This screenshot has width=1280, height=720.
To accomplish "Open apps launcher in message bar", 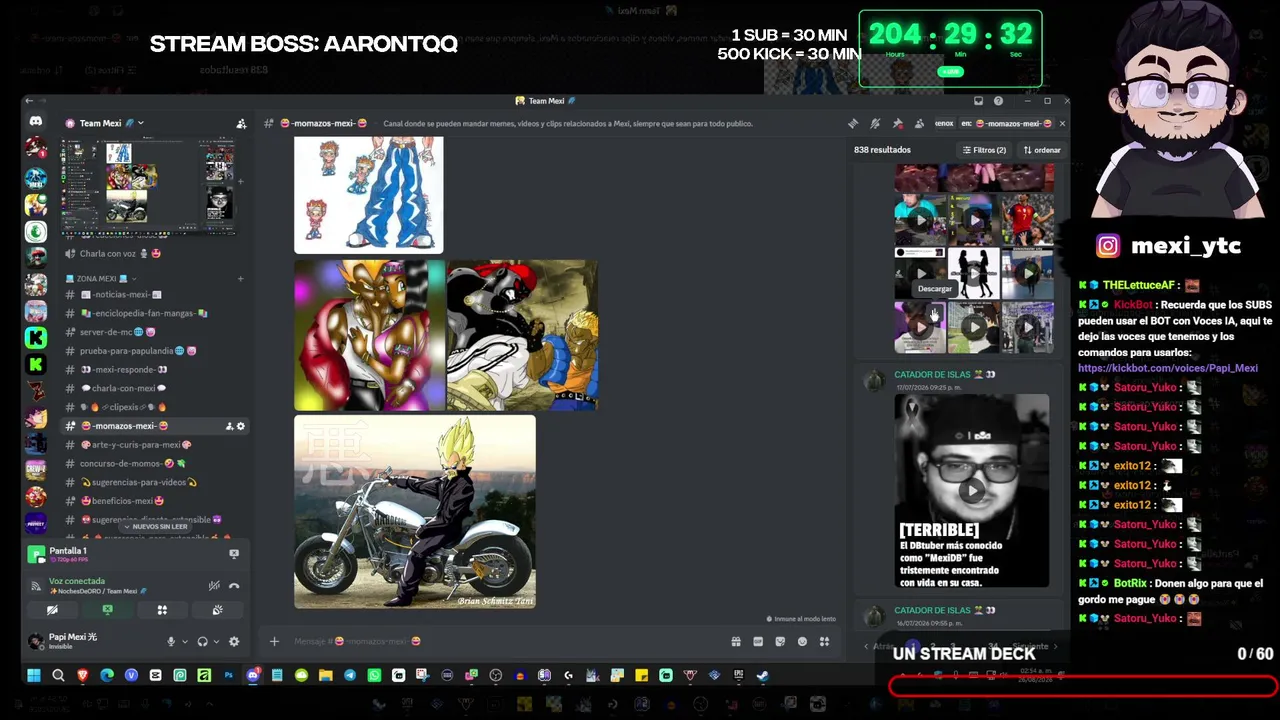I will click(x=824, y=641).
